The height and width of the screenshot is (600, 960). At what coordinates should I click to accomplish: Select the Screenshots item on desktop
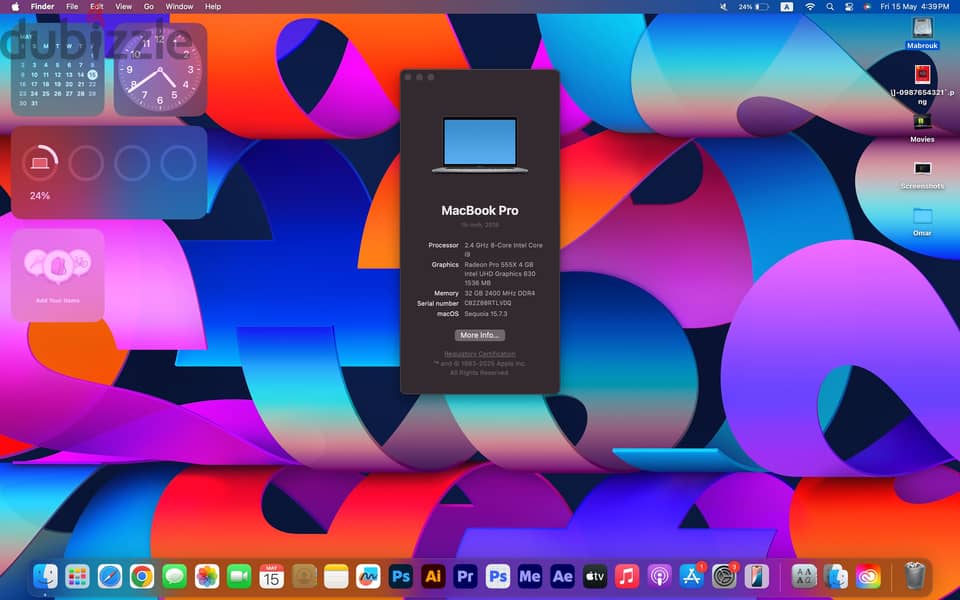tap(922, 175)
